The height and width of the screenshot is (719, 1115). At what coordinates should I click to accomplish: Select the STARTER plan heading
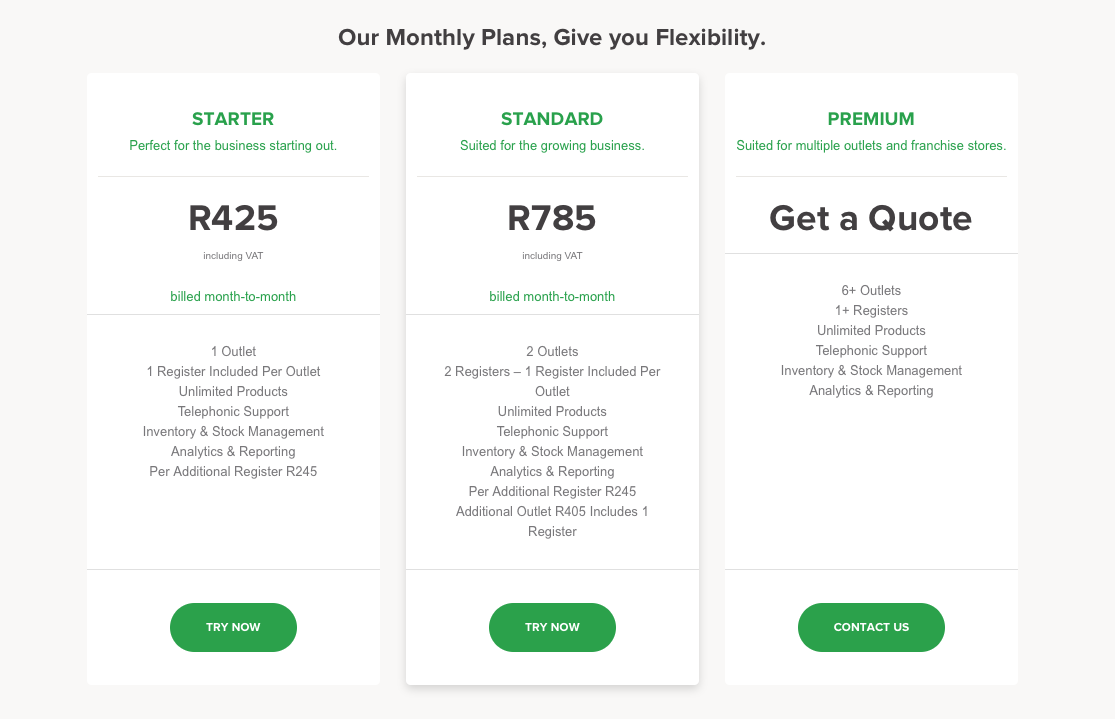[x=233, y=119]
